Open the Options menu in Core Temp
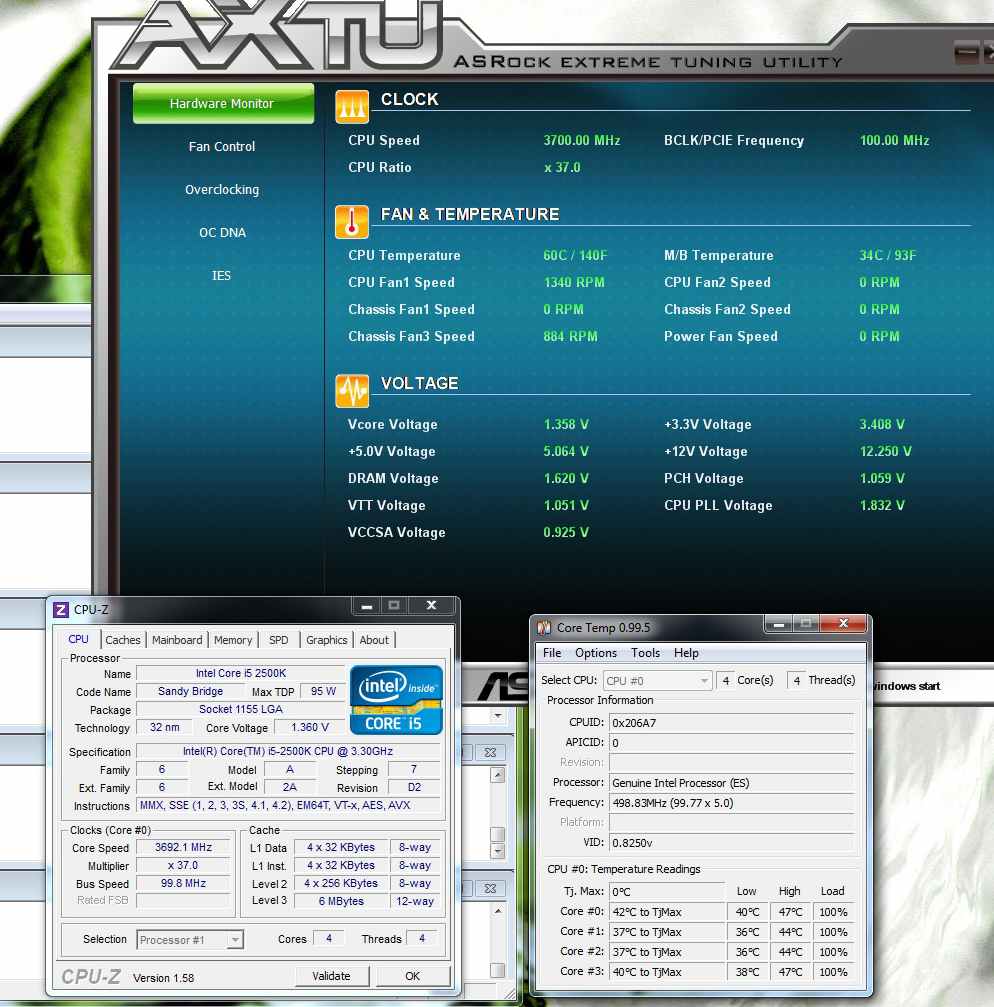This screenshot has height=1007, width=994. pos(596,652)
